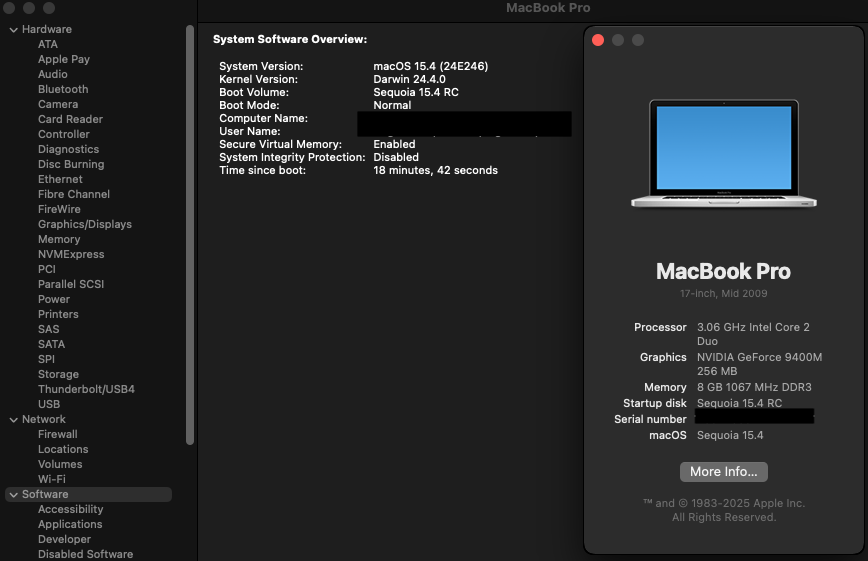868x561 pixels.
Task: Select the Software category row
Action: tap(89, 495)
